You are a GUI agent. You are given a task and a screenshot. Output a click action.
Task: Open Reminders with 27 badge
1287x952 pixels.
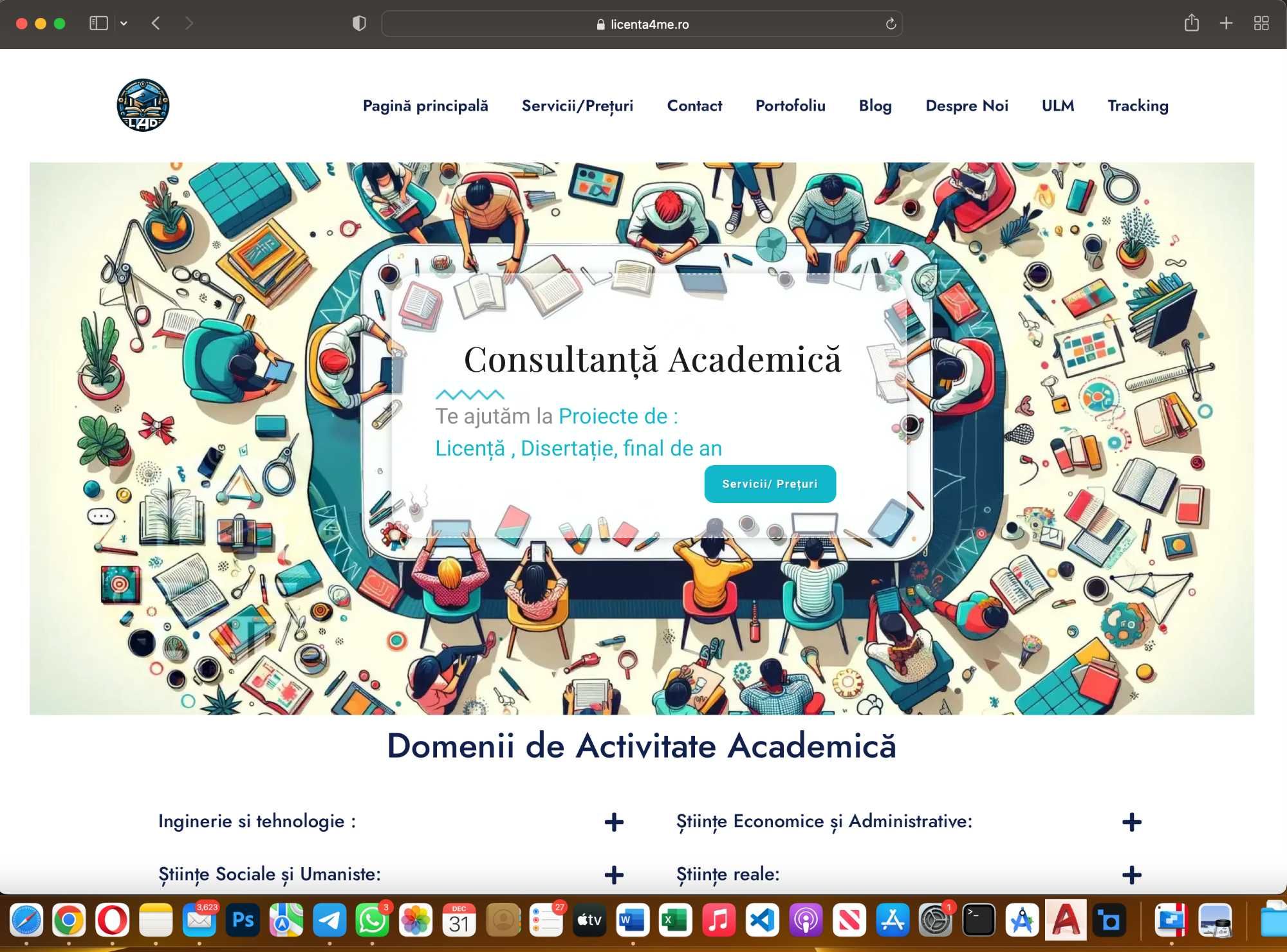[546, 920]
